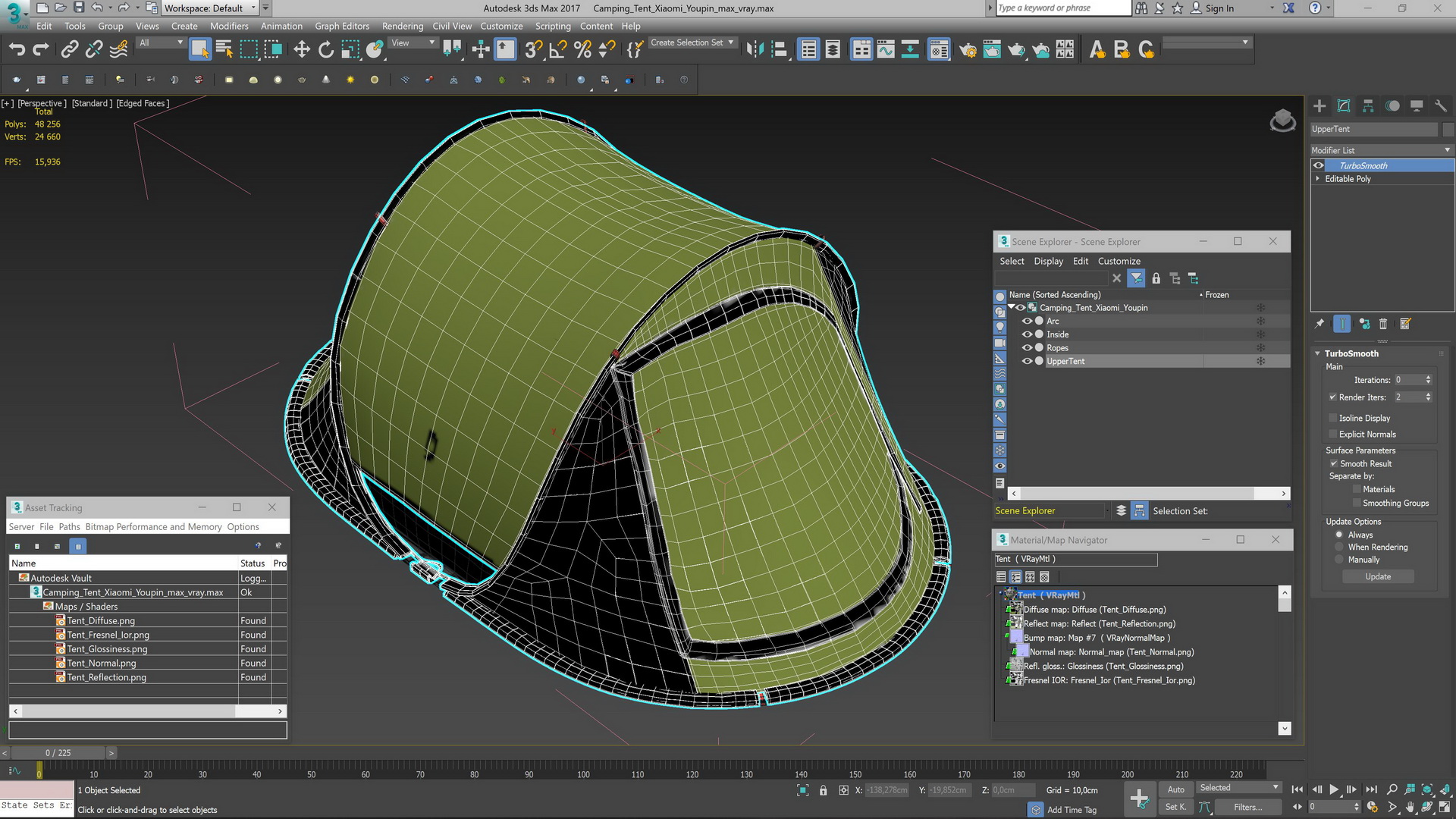Hide the Ropes object with eye icon
Screen dimensions: 1456x819
click(1028, 348)
